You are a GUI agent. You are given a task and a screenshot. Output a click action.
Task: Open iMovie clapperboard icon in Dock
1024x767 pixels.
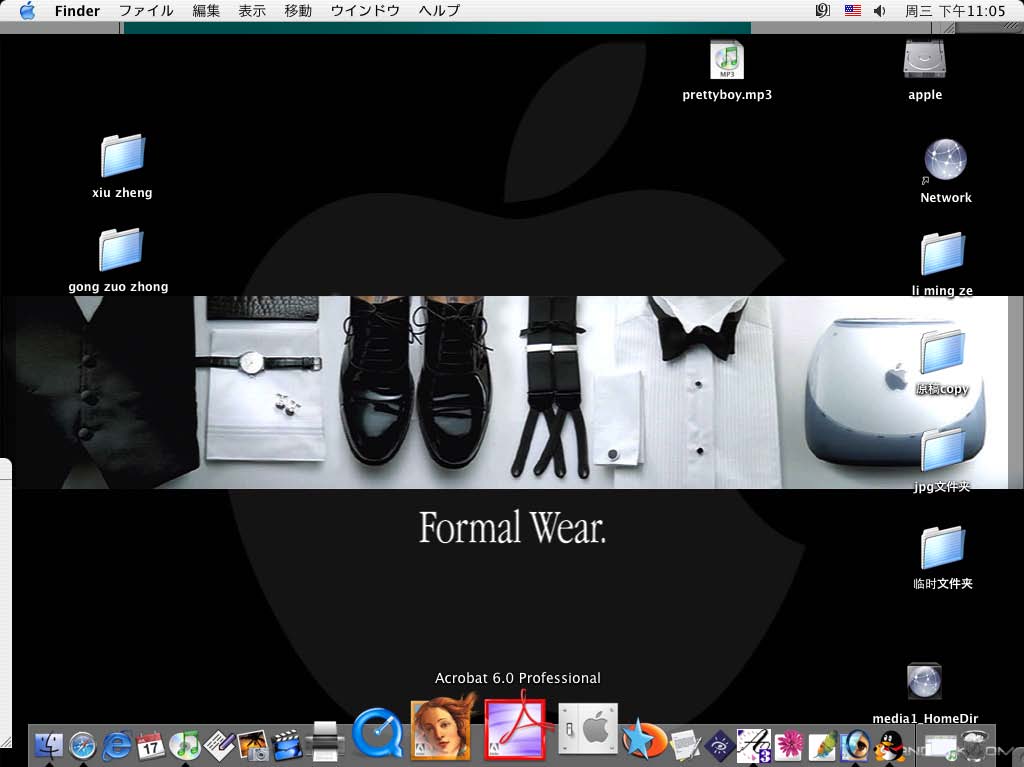287,745
